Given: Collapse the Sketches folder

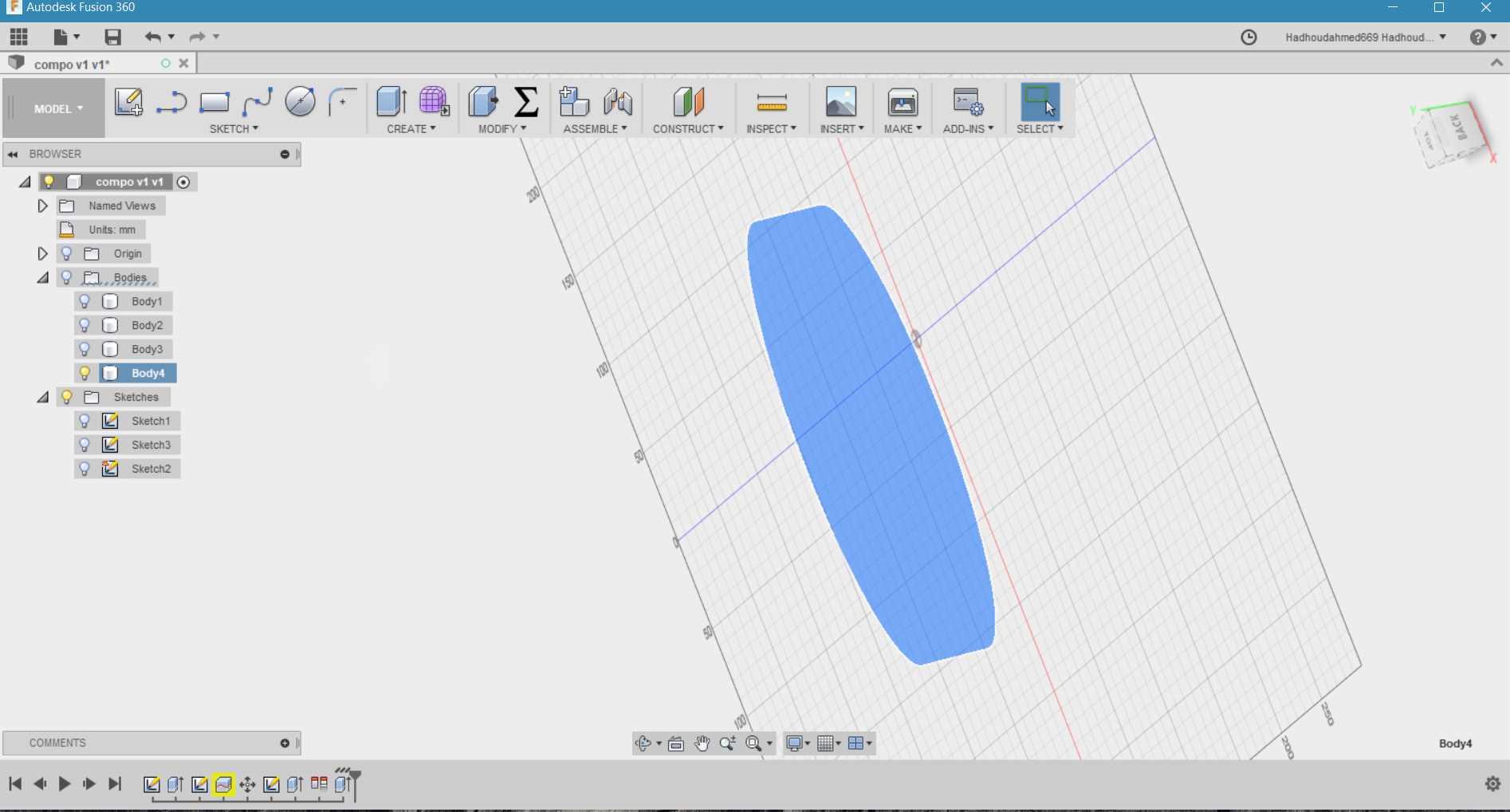Looking at the screenshot, I should point(43,397).
